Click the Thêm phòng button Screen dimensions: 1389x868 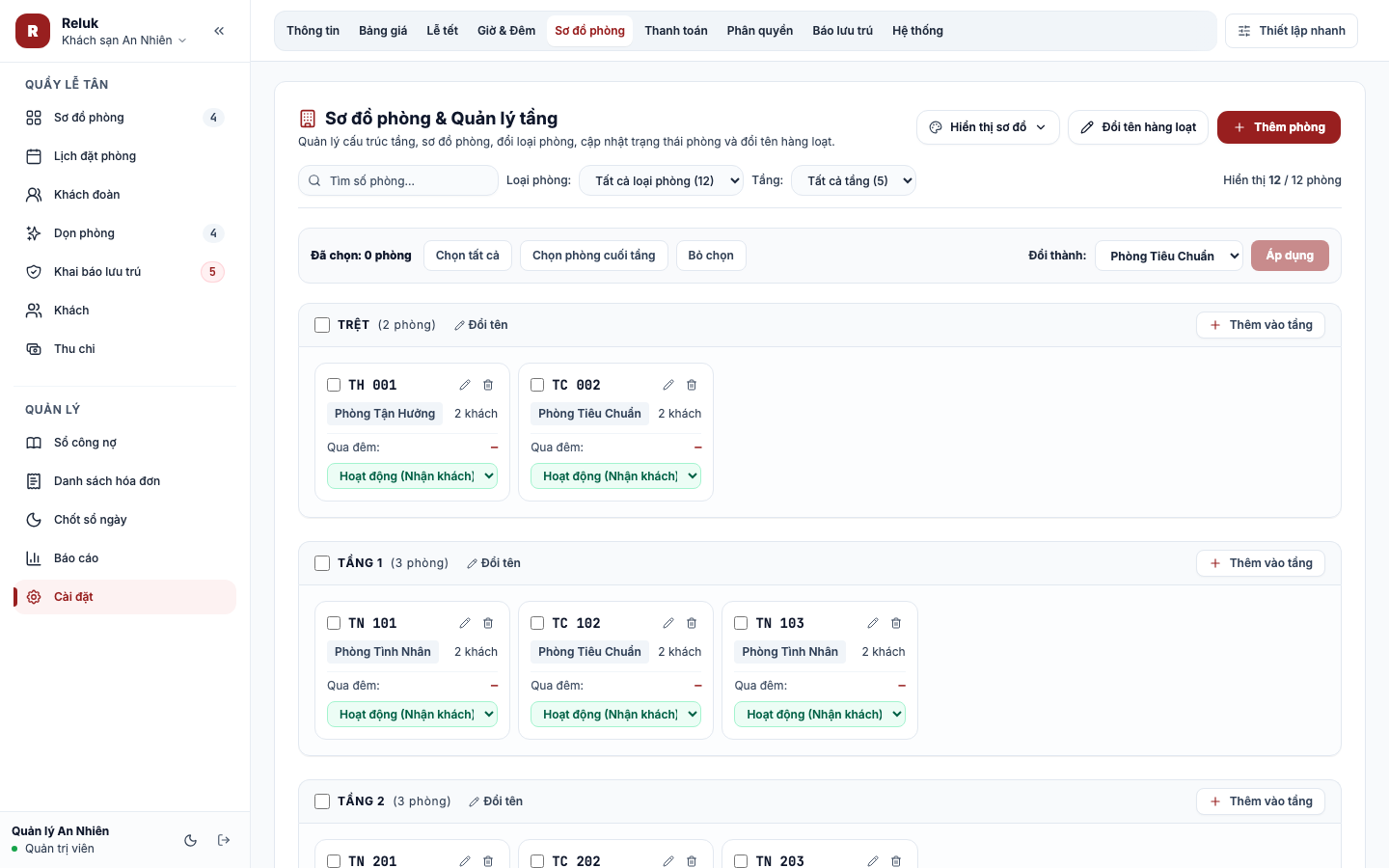click(1279, 127)
